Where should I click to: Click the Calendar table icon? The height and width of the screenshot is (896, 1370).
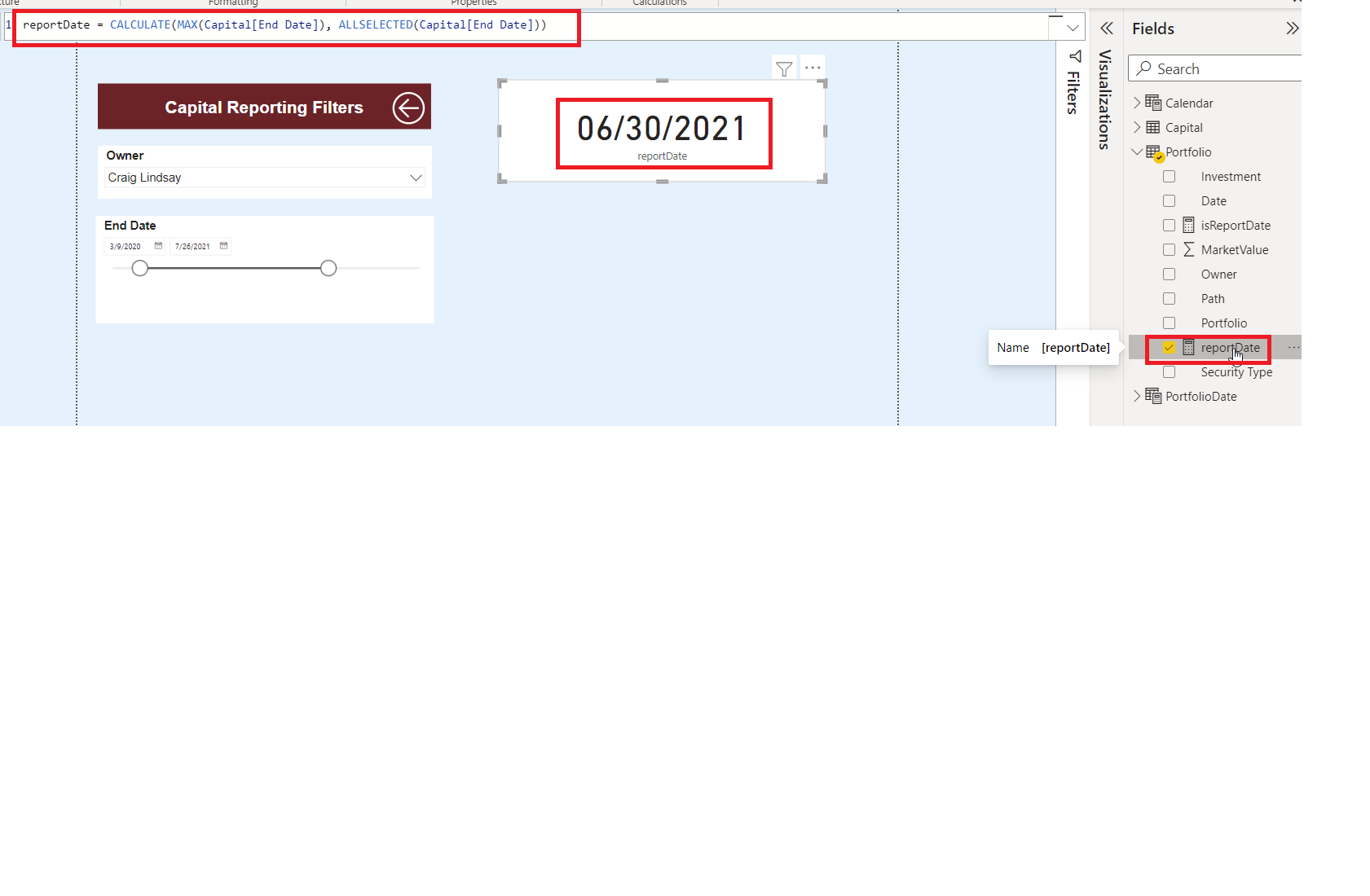coord(1153,103)
